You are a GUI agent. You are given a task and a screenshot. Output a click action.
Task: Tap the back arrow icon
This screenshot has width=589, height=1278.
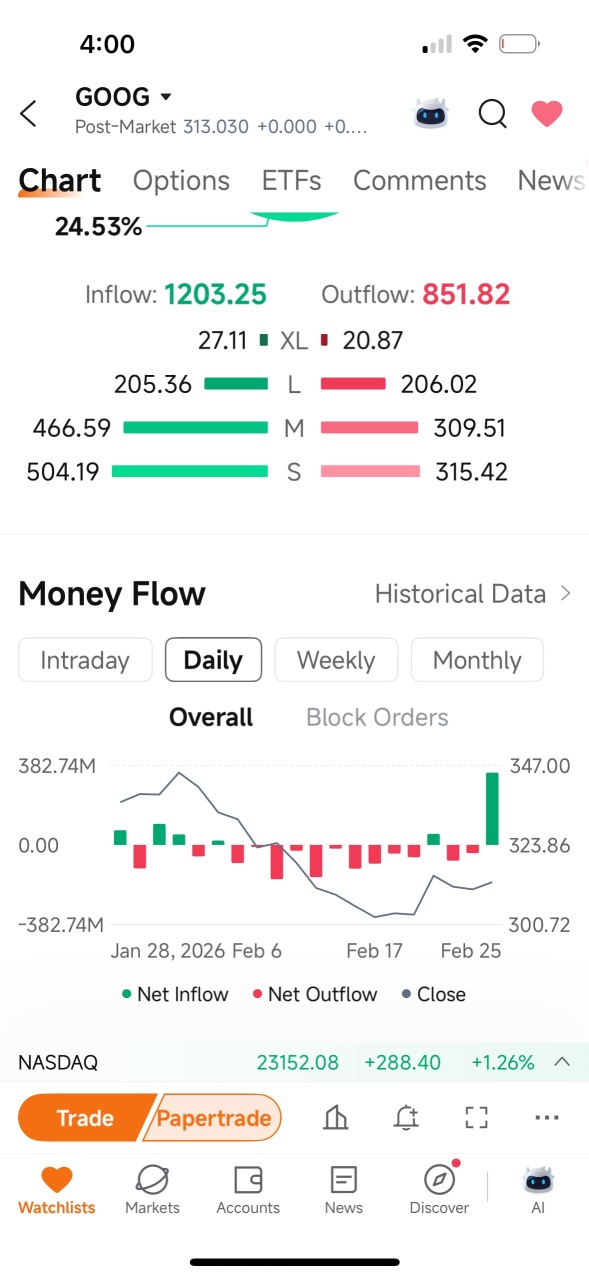coord(28,114)
